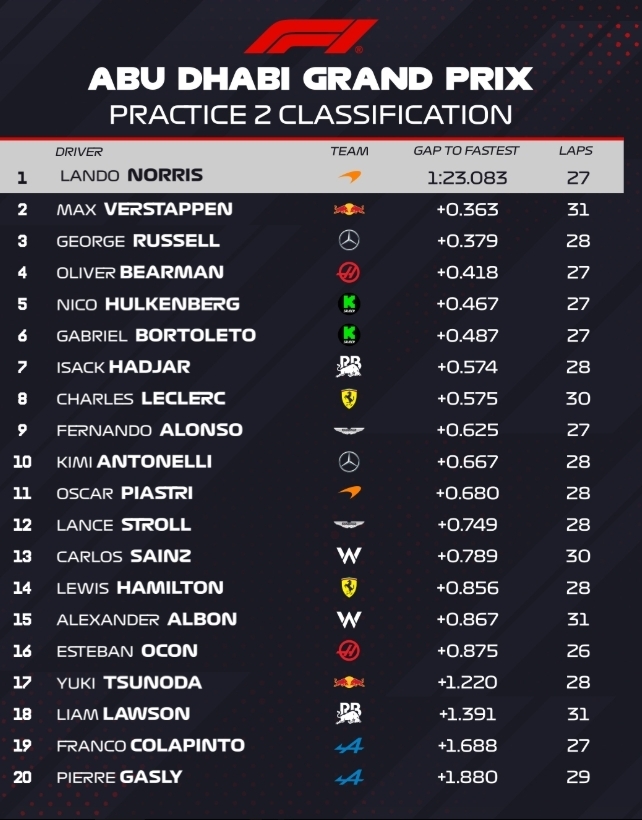Select the Racing Bulls logo by Isack Hadjar
The height and width of the screenshot is (820, 642).
[x=349, y=367]
